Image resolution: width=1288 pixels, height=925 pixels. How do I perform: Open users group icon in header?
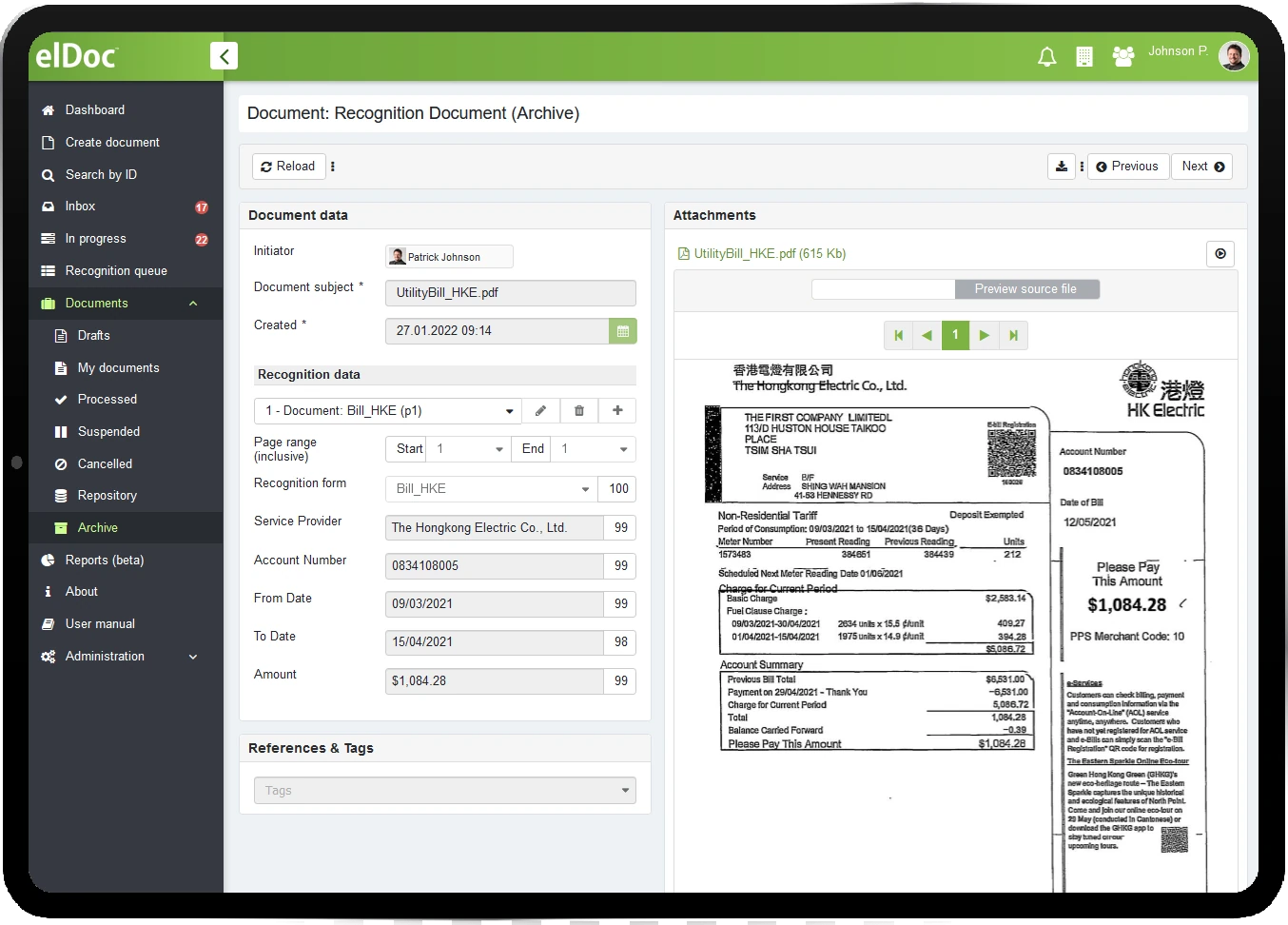pyautogui.click(x=1122, y=57)
